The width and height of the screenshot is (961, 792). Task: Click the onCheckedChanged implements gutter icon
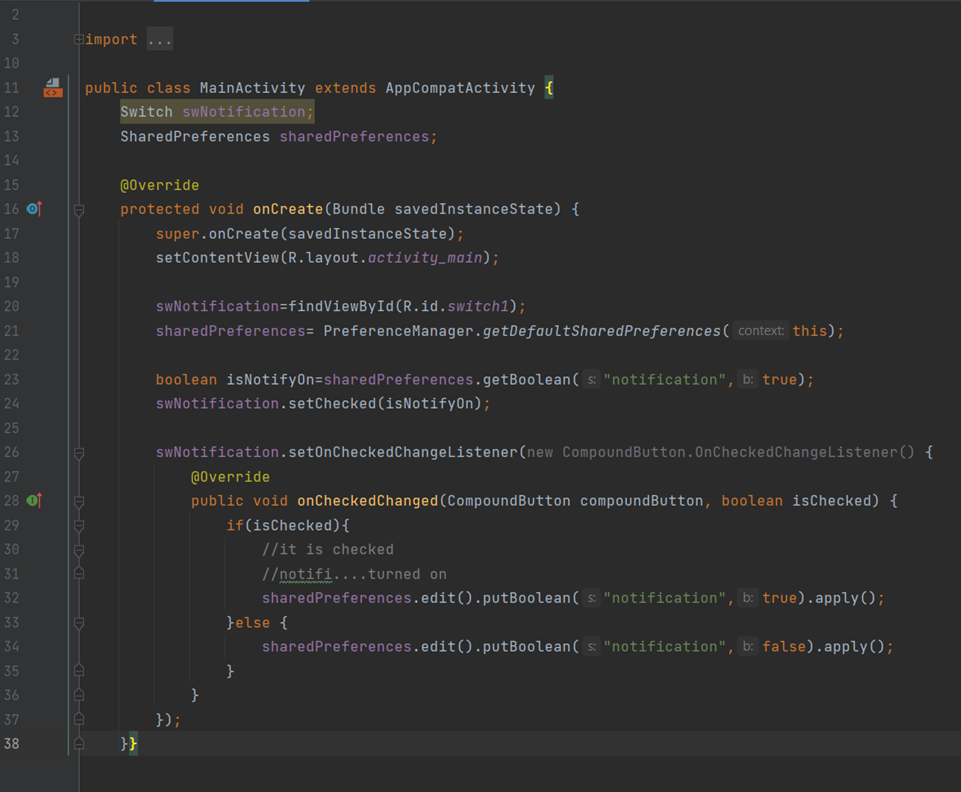coord(34,500)
